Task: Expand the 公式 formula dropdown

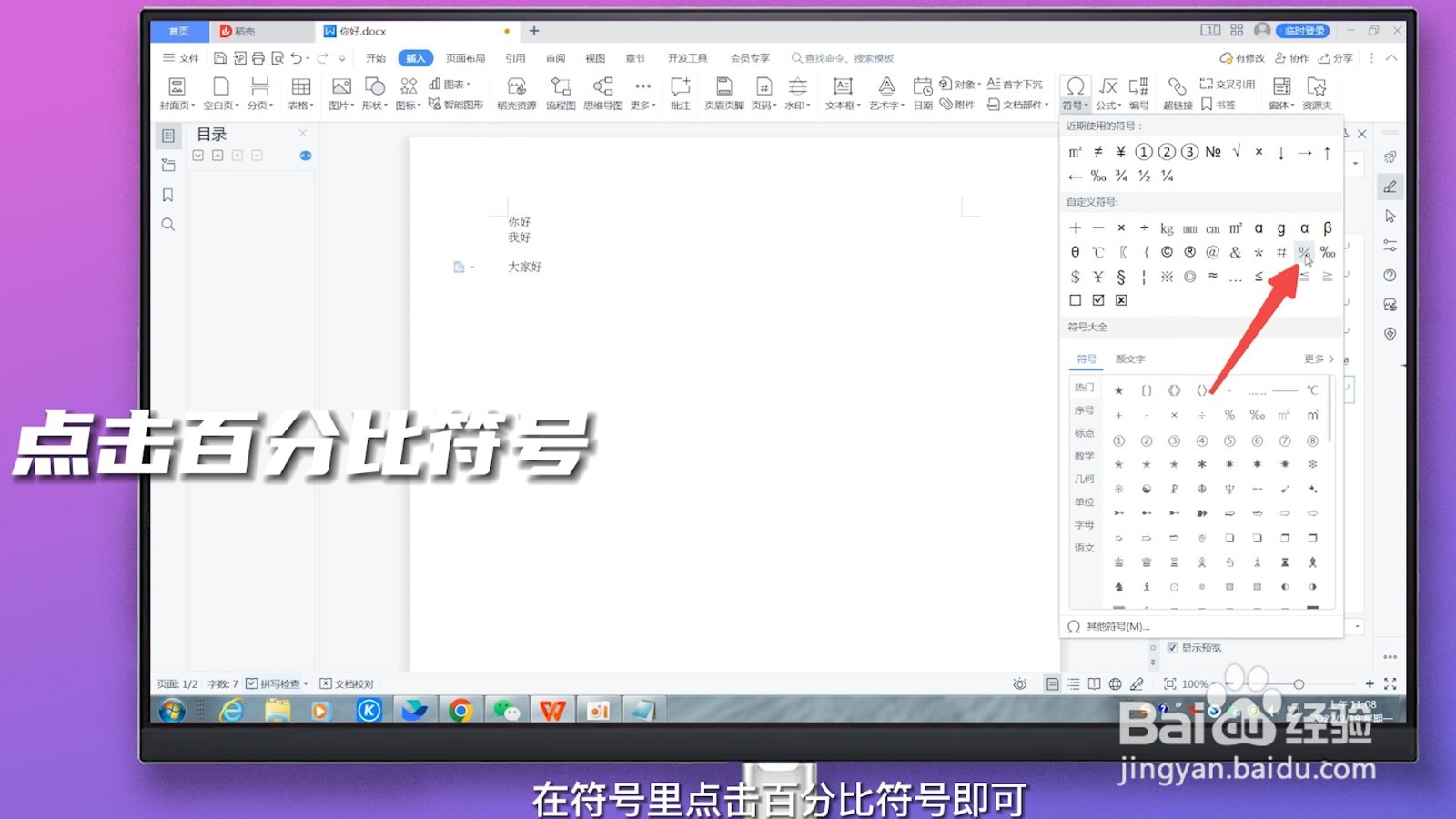Action: pos(1108,105)
